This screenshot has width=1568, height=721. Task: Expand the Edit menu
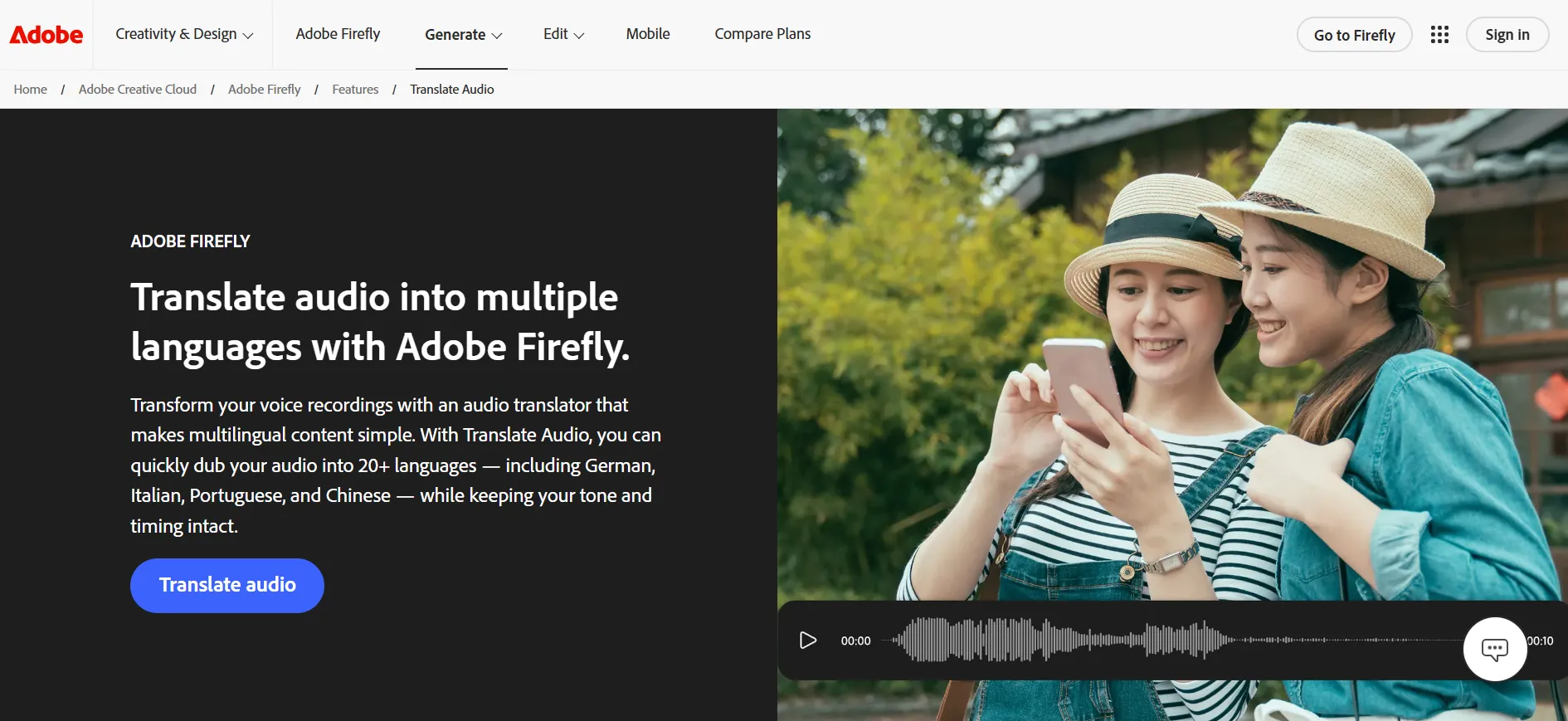click(564, 34)
